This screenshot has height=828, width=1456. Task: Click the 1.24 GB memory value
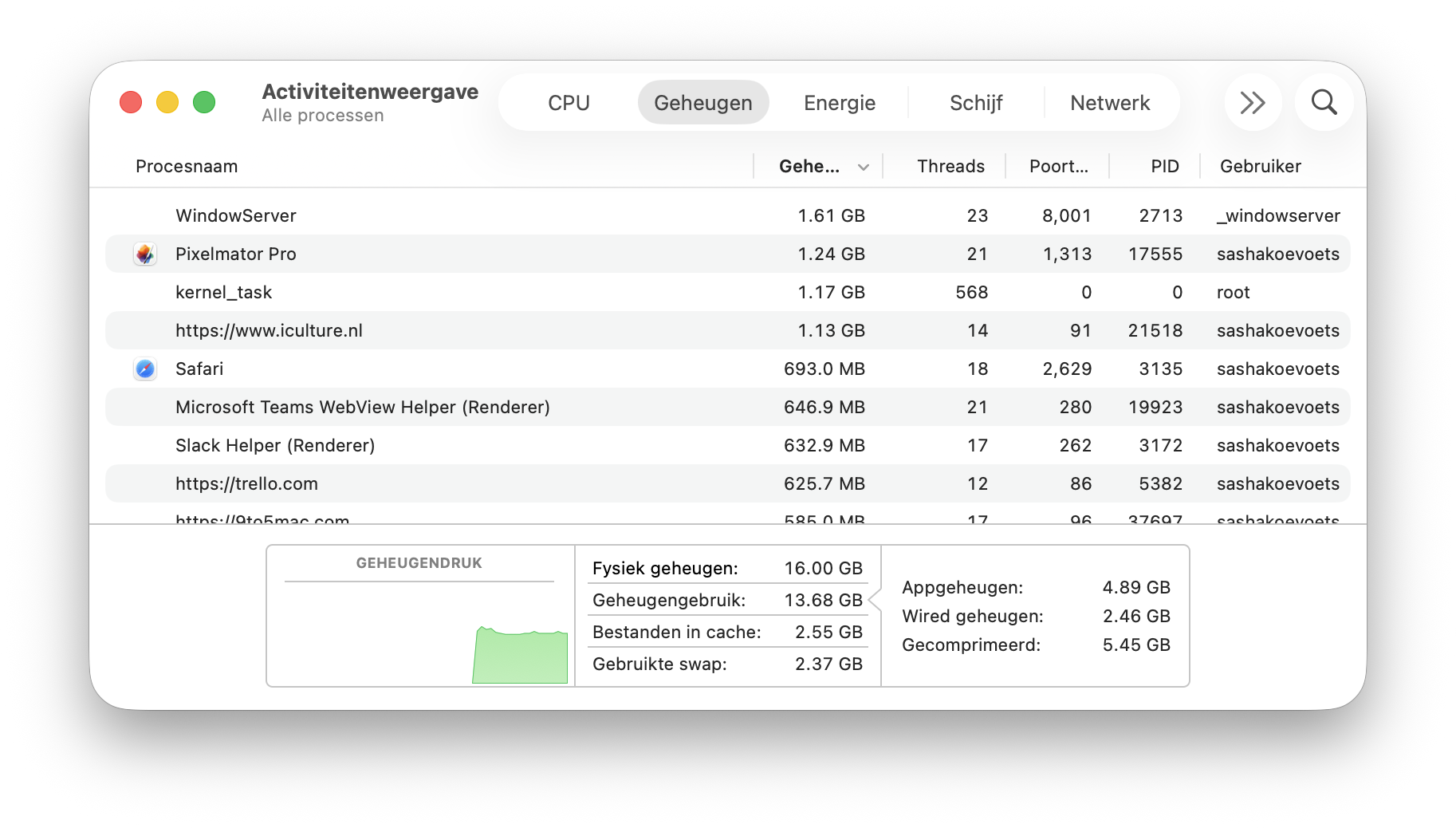[831, 254]
